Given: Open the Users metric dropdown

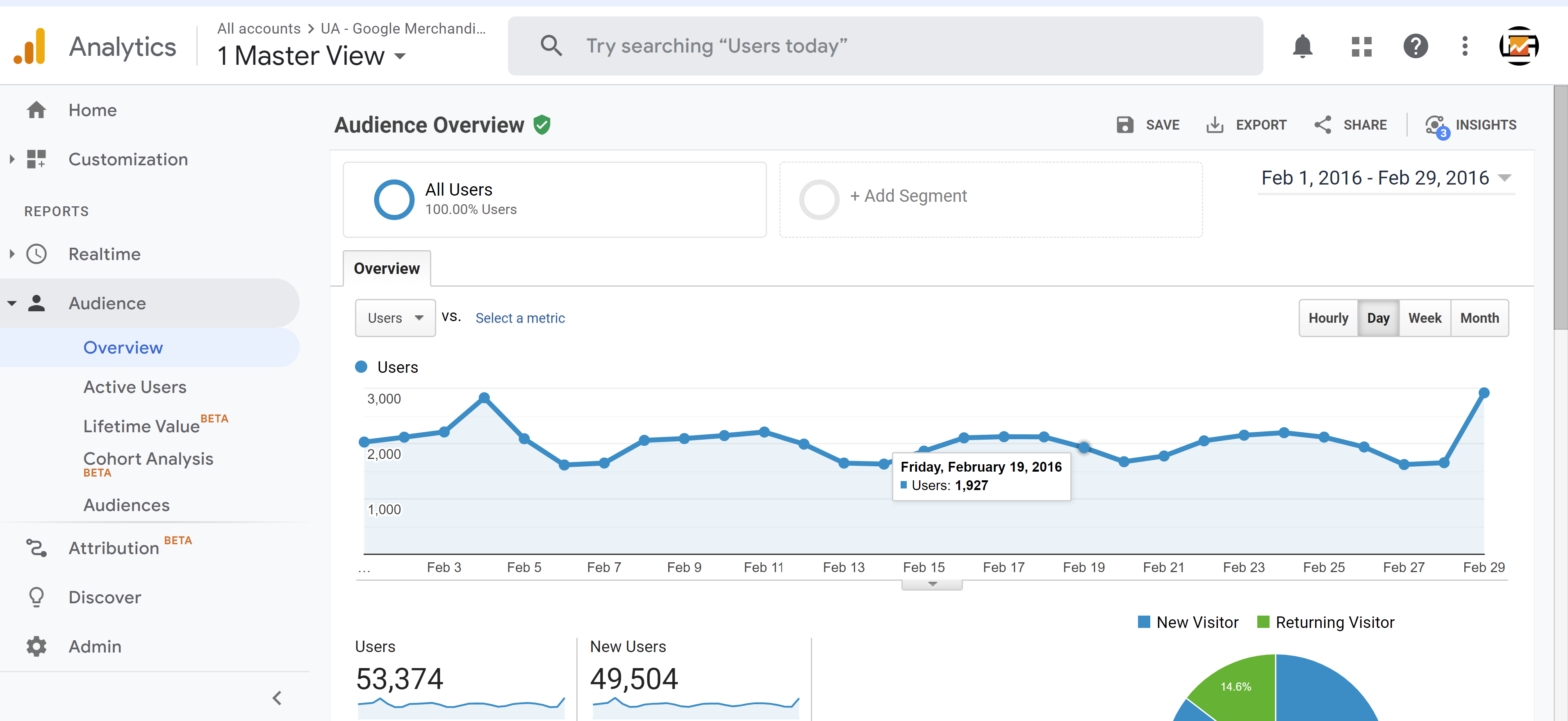Looking at the screenshot, I should 395,318.
